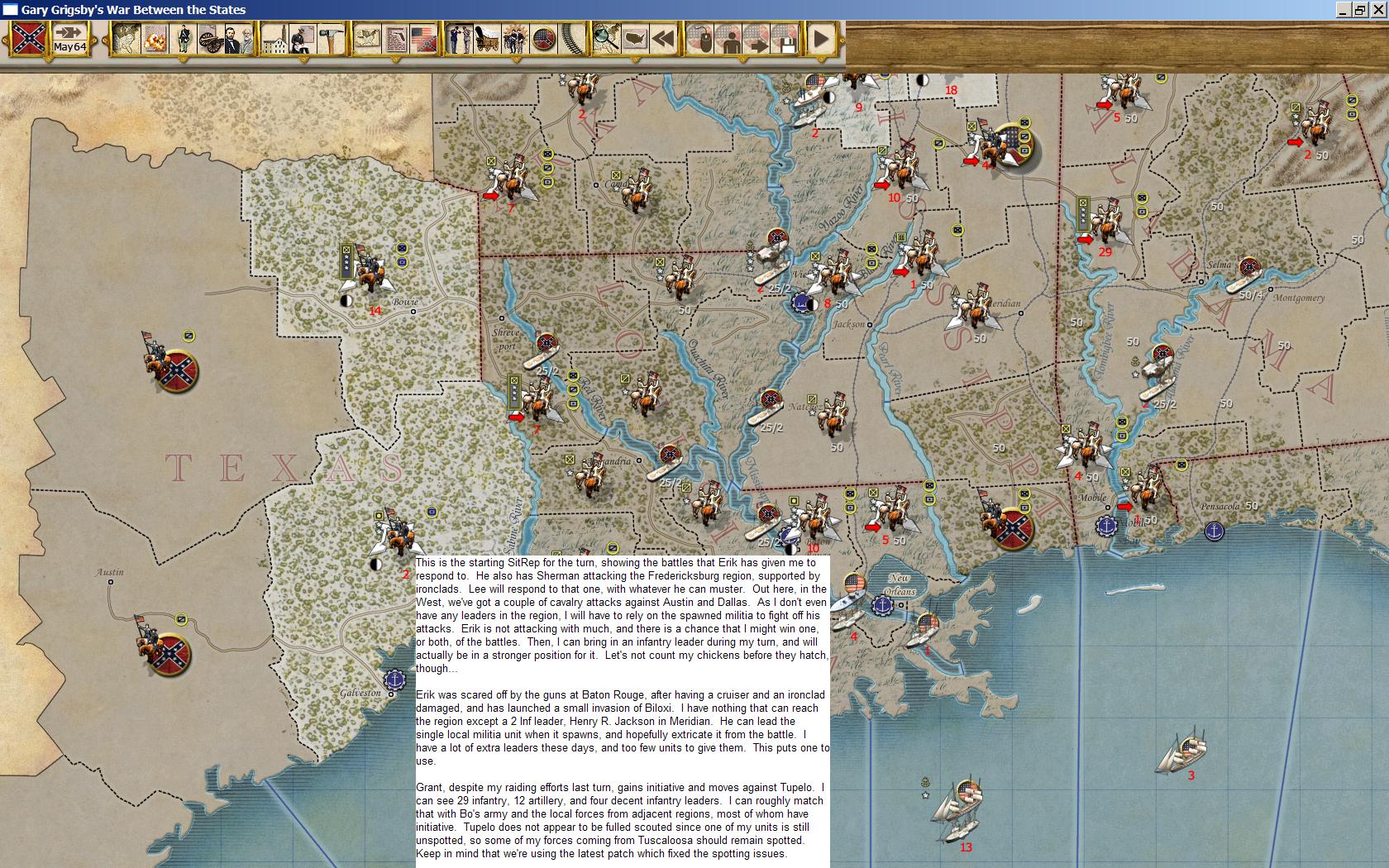Select the river gunboat near Shreveport
This screenshot has height=868, width=1389.
(541, 351)
